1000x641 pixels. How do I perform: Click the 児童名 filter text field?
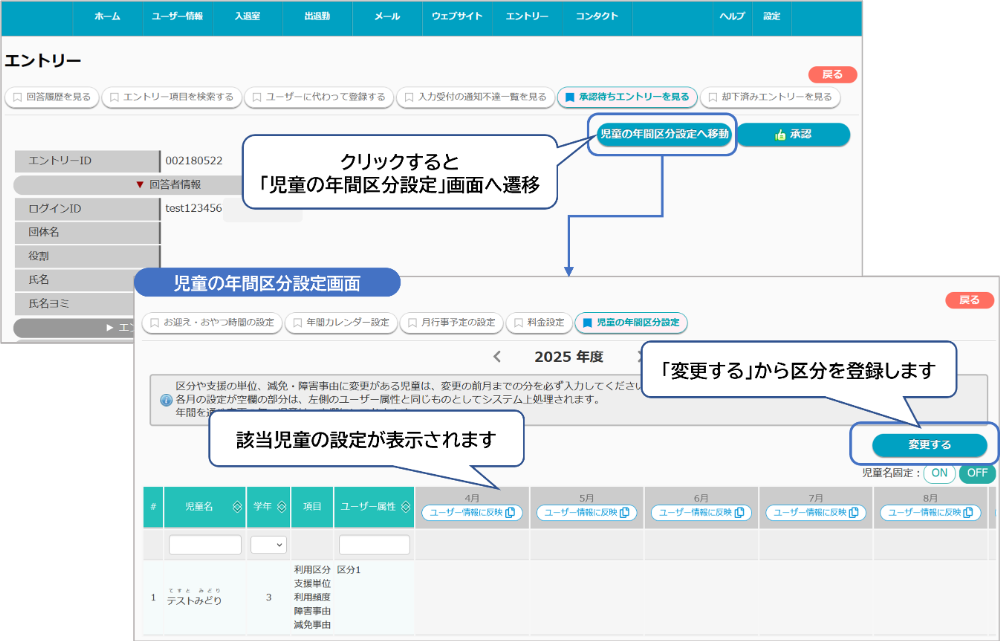tap(205, 545)
